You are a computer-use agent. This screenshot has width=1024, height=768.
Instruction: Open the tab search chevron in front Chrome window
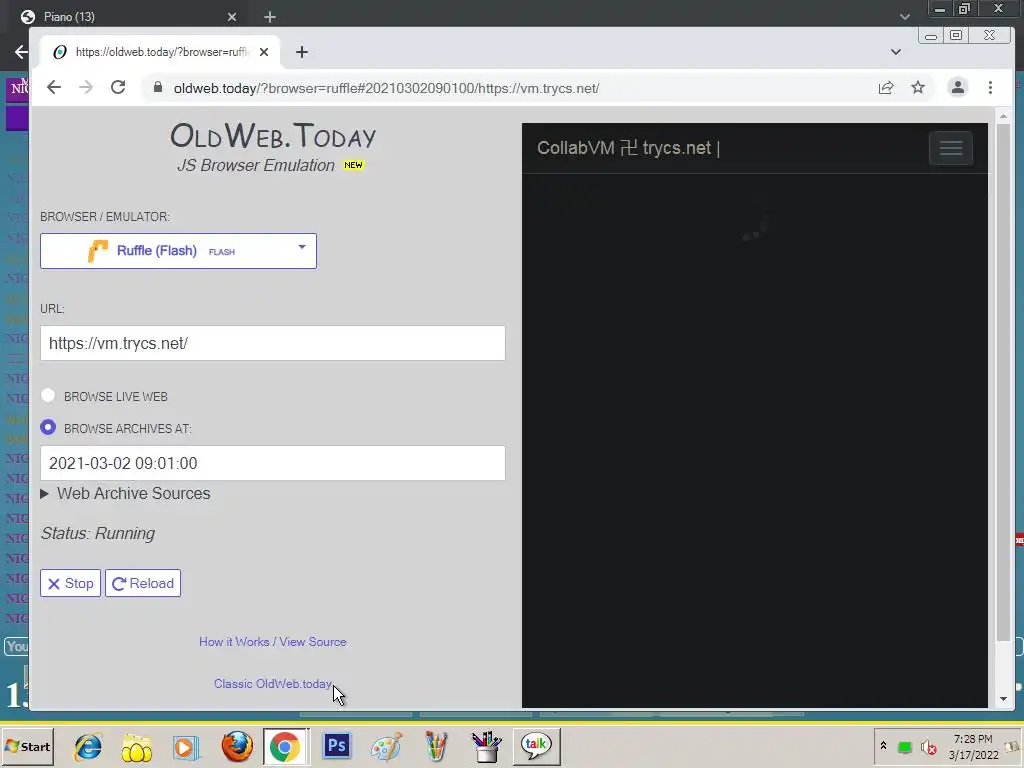pos(896,52)
